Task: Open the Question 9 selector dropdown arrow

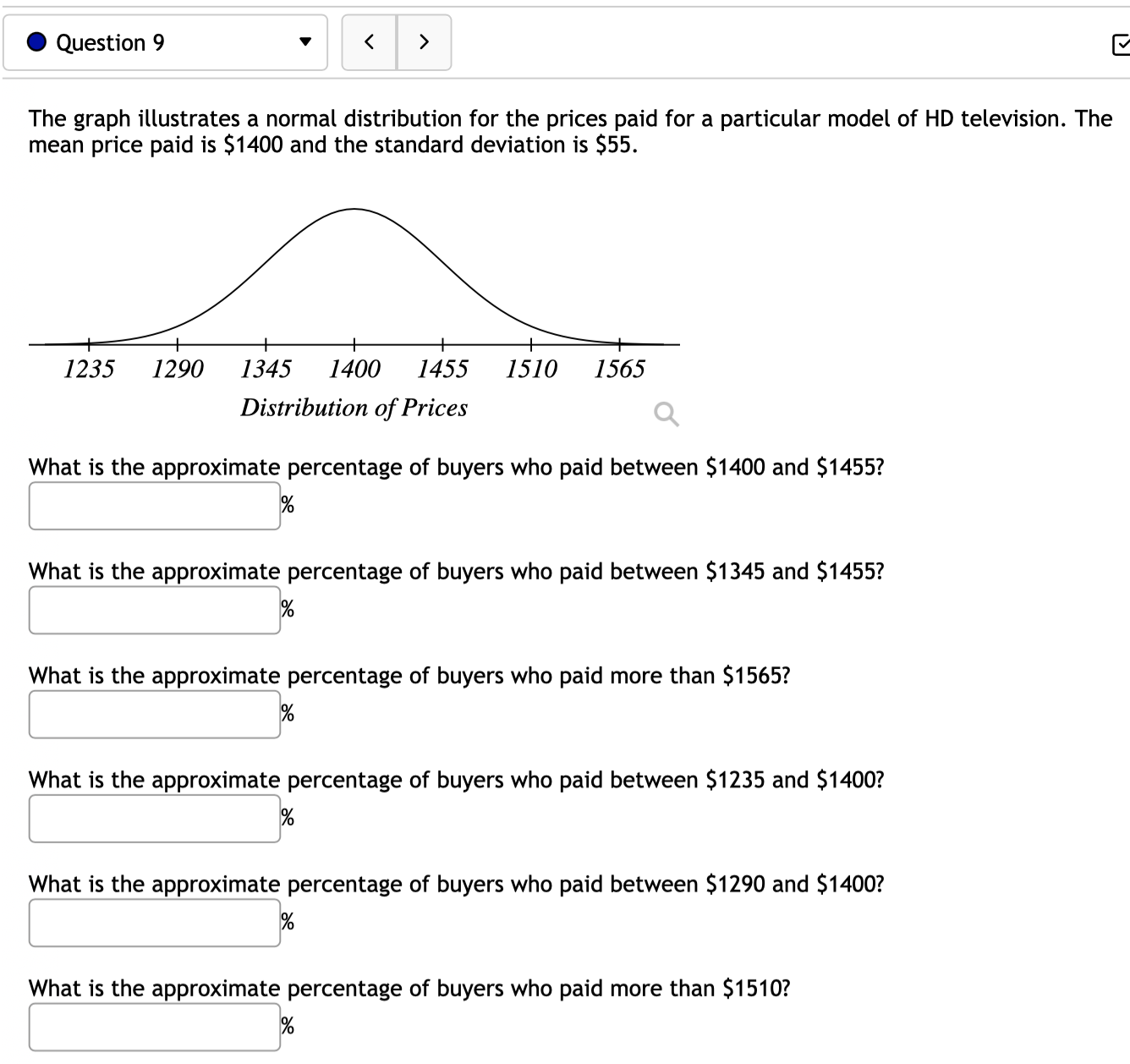Action: click(x=306, y=41)
